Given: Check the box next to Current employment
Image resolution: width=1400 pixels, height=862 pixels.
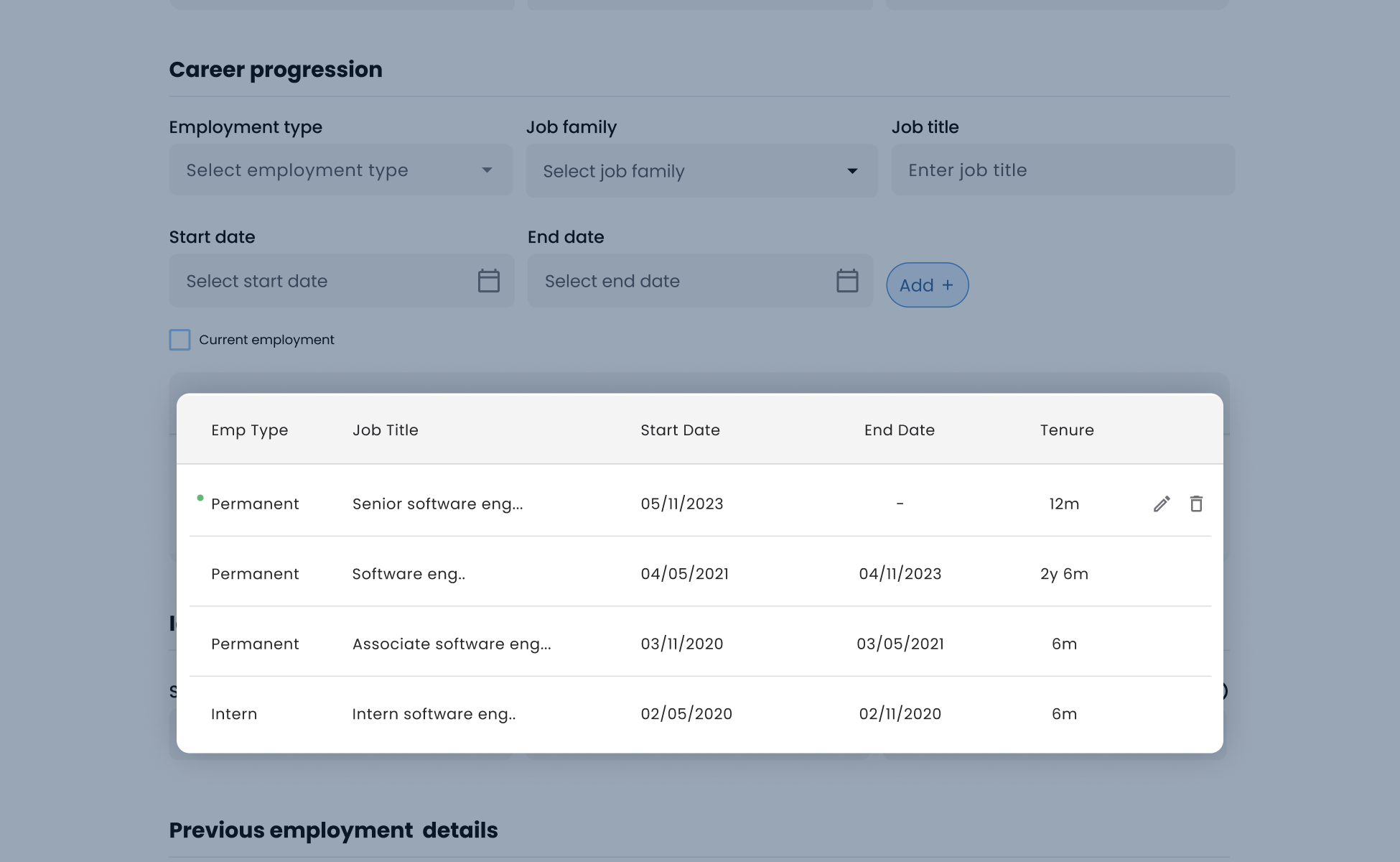Looking at the screenshot, I should (179, 339).
